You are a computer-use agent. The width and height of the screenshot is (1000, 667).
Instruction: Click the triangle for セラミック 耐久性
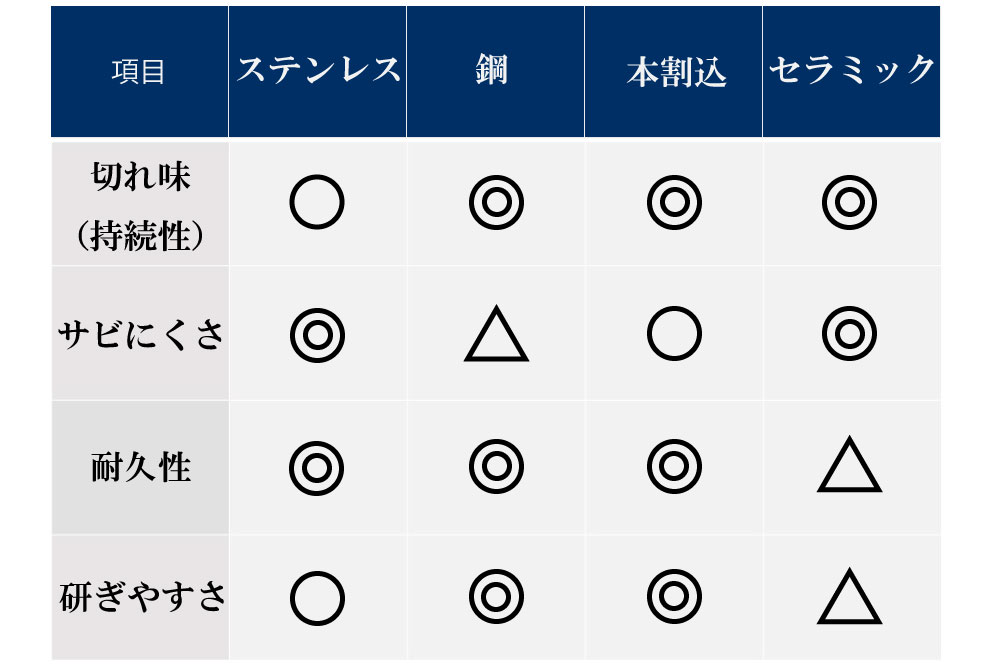tap(850, 468)
